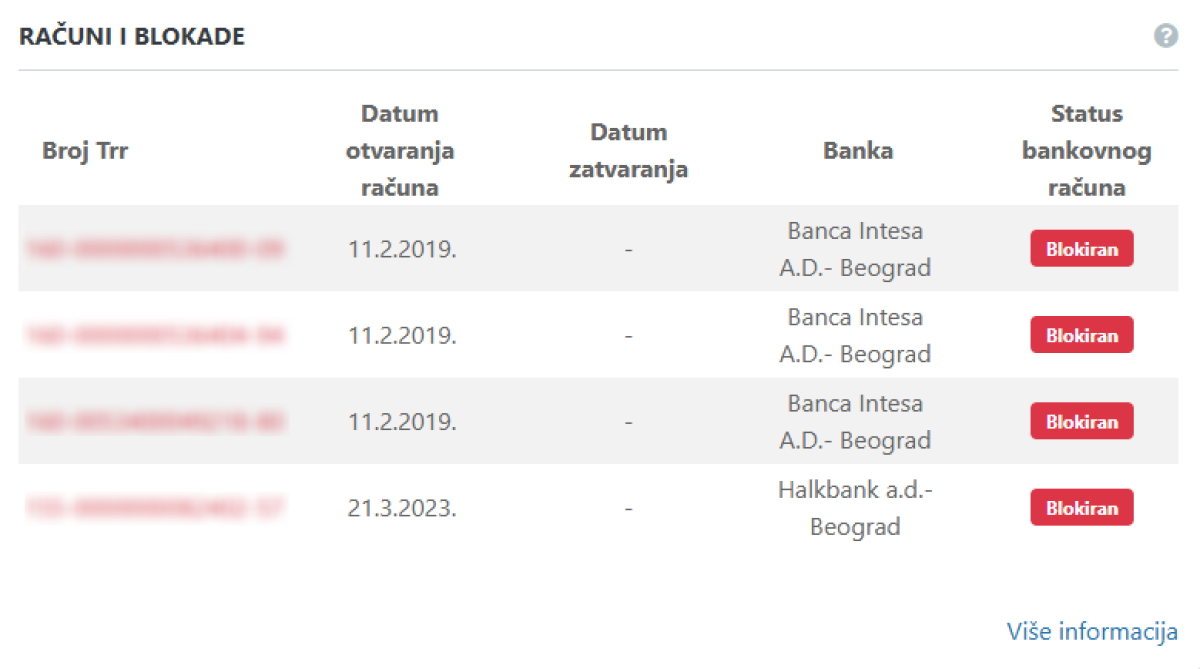Click the Datum zatvaranja column header
Viewport: 1200px width, 669px height.
pos(628,151)
